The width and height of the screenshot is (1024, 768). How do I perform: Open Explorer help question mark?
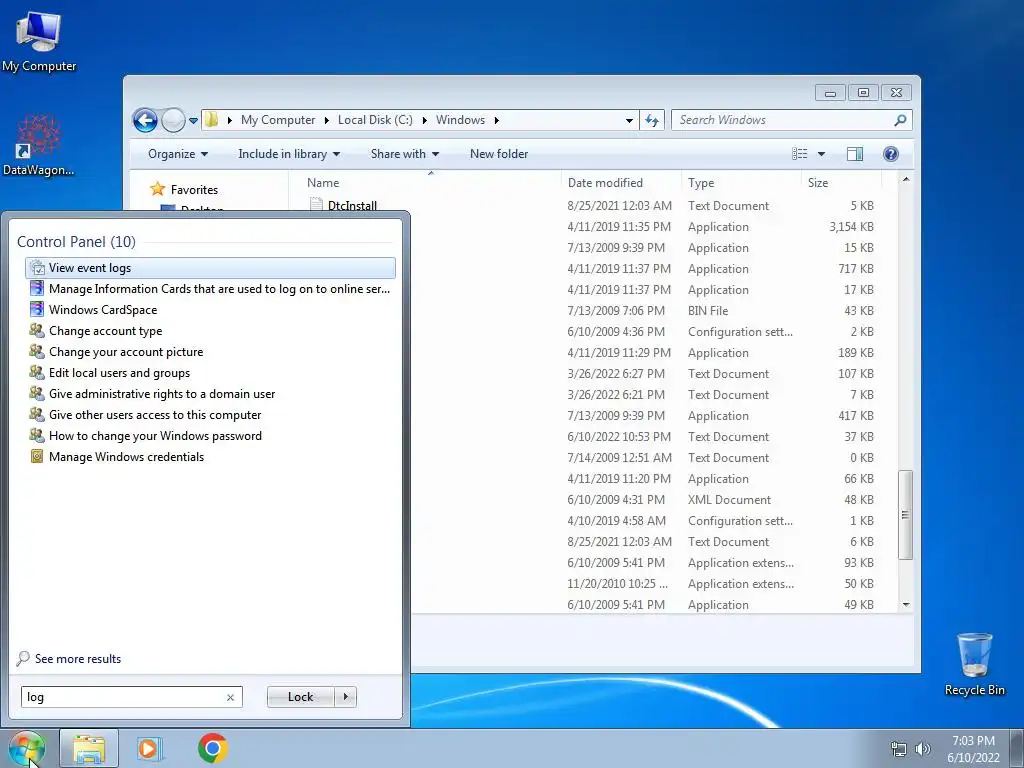click(x=891, y=154)
